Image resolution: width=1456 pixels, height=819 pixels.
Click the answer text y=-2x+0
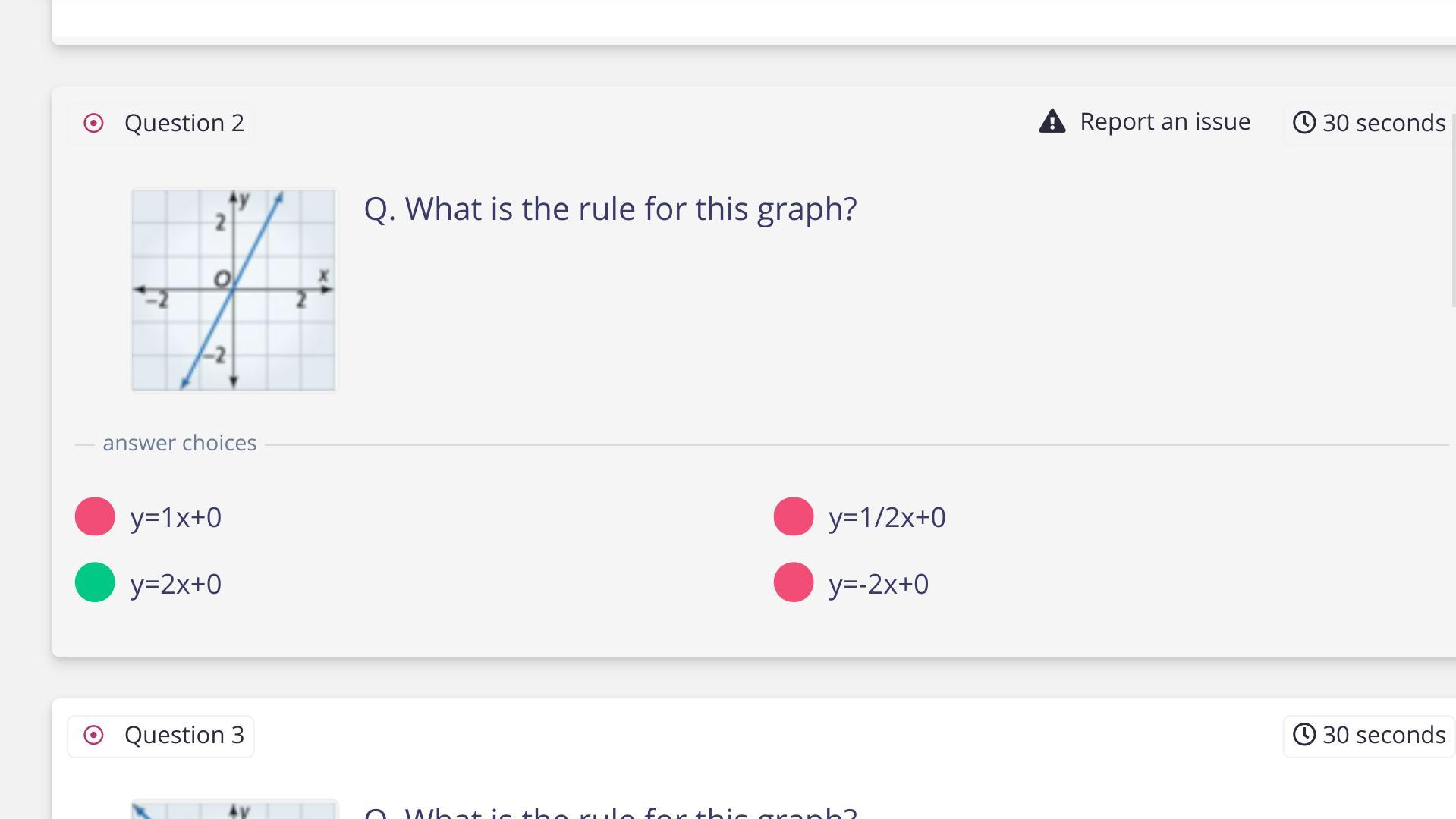click(879, 584)
